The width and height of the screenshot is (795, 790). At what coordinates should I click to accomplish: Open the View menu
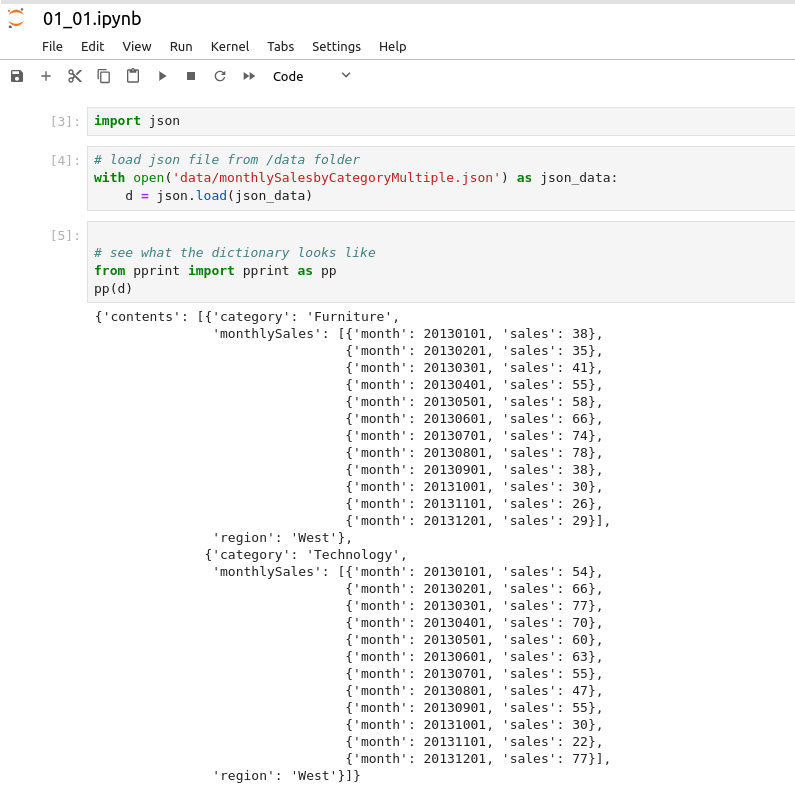coord(137,46)
